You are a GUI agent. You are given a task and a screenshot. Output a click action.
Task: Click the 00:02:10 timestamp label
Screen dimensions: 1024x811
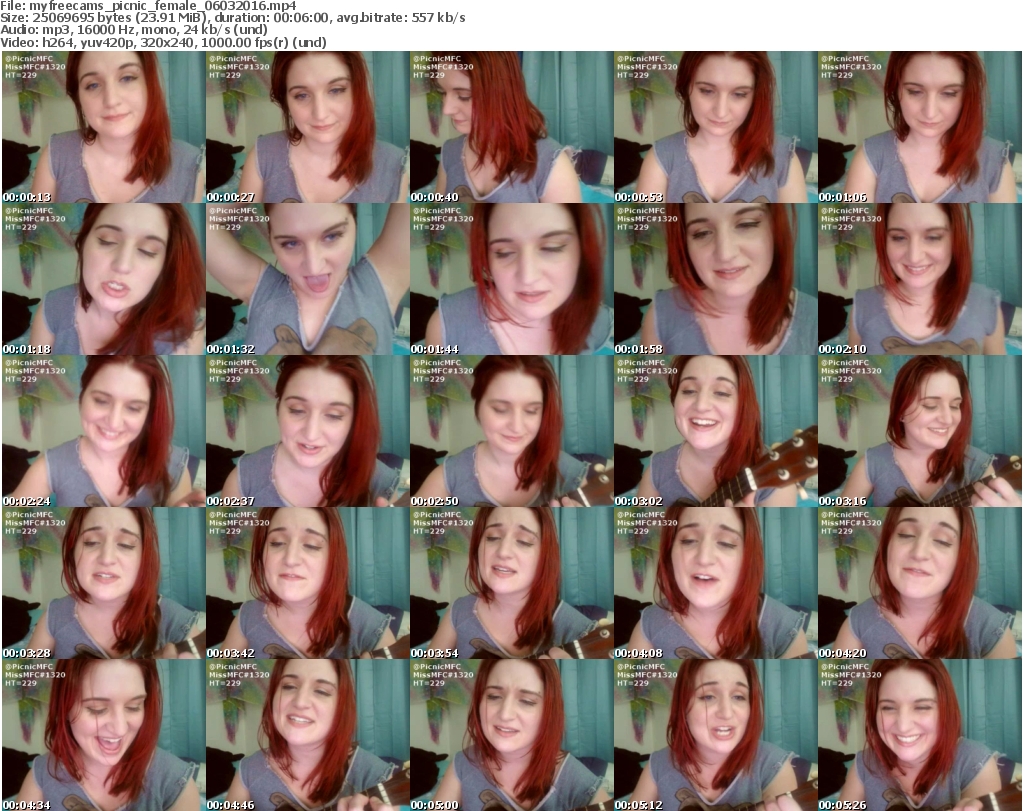[843, 348]
